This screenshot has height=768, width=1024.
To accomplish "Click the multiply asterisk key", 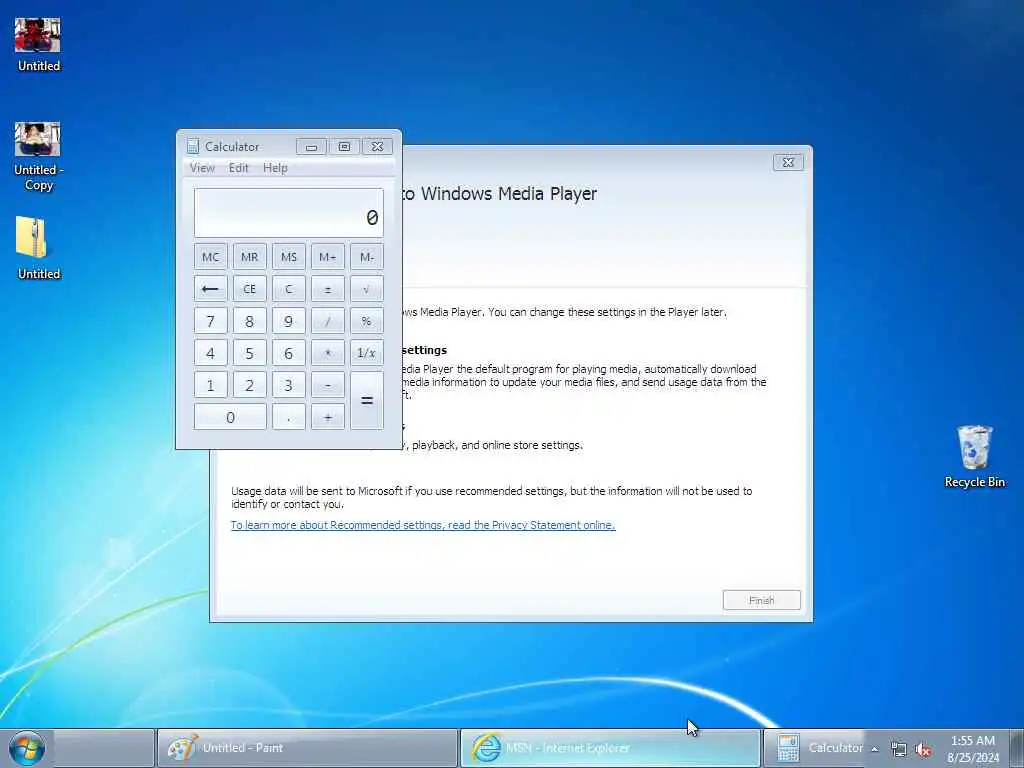I will pyautogui.click(x=328, y=353).
